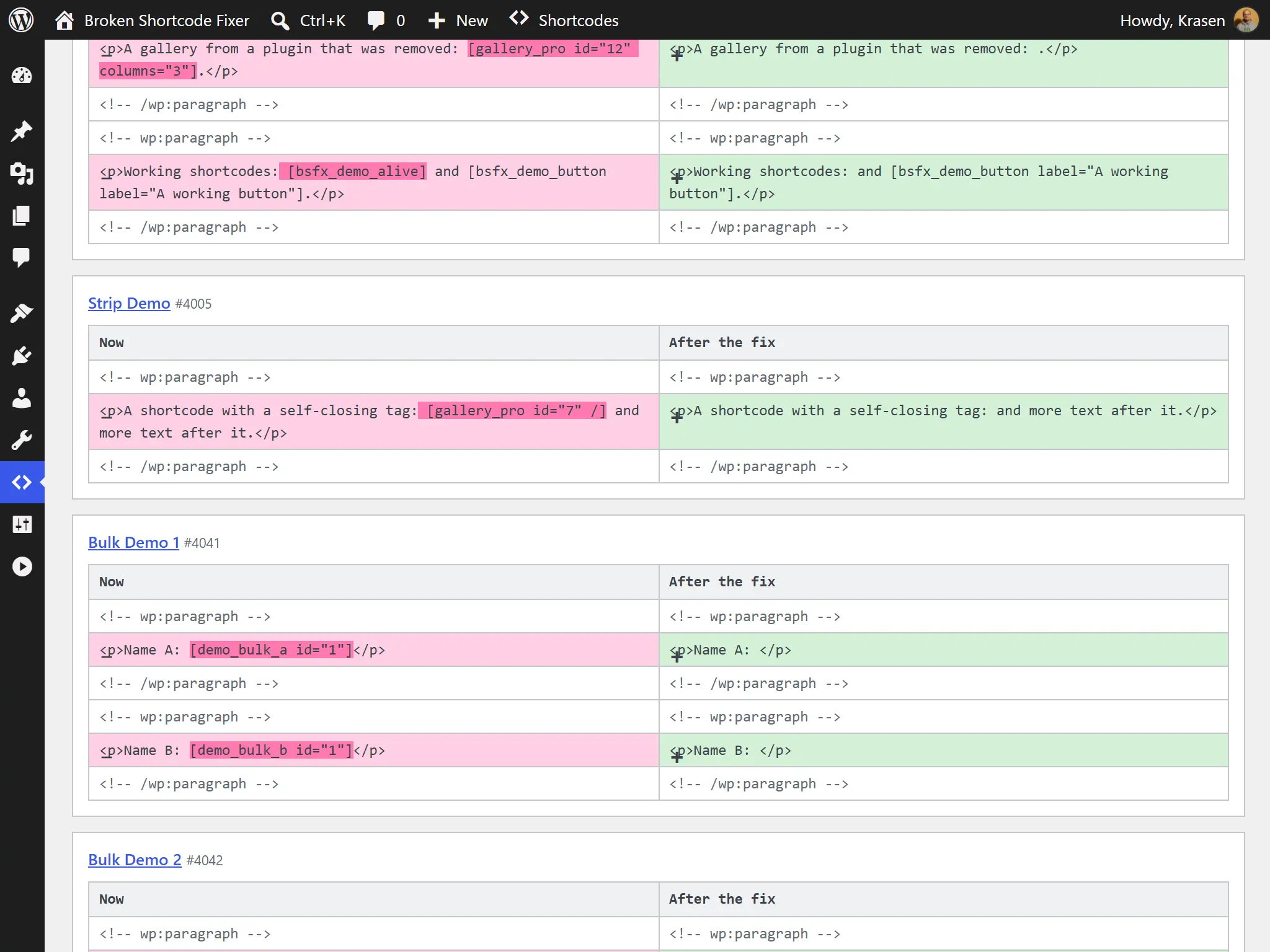
Task: Click the highlighted [demo_bulk_a id="1"] shortcode
Action: tap(271, 650)
